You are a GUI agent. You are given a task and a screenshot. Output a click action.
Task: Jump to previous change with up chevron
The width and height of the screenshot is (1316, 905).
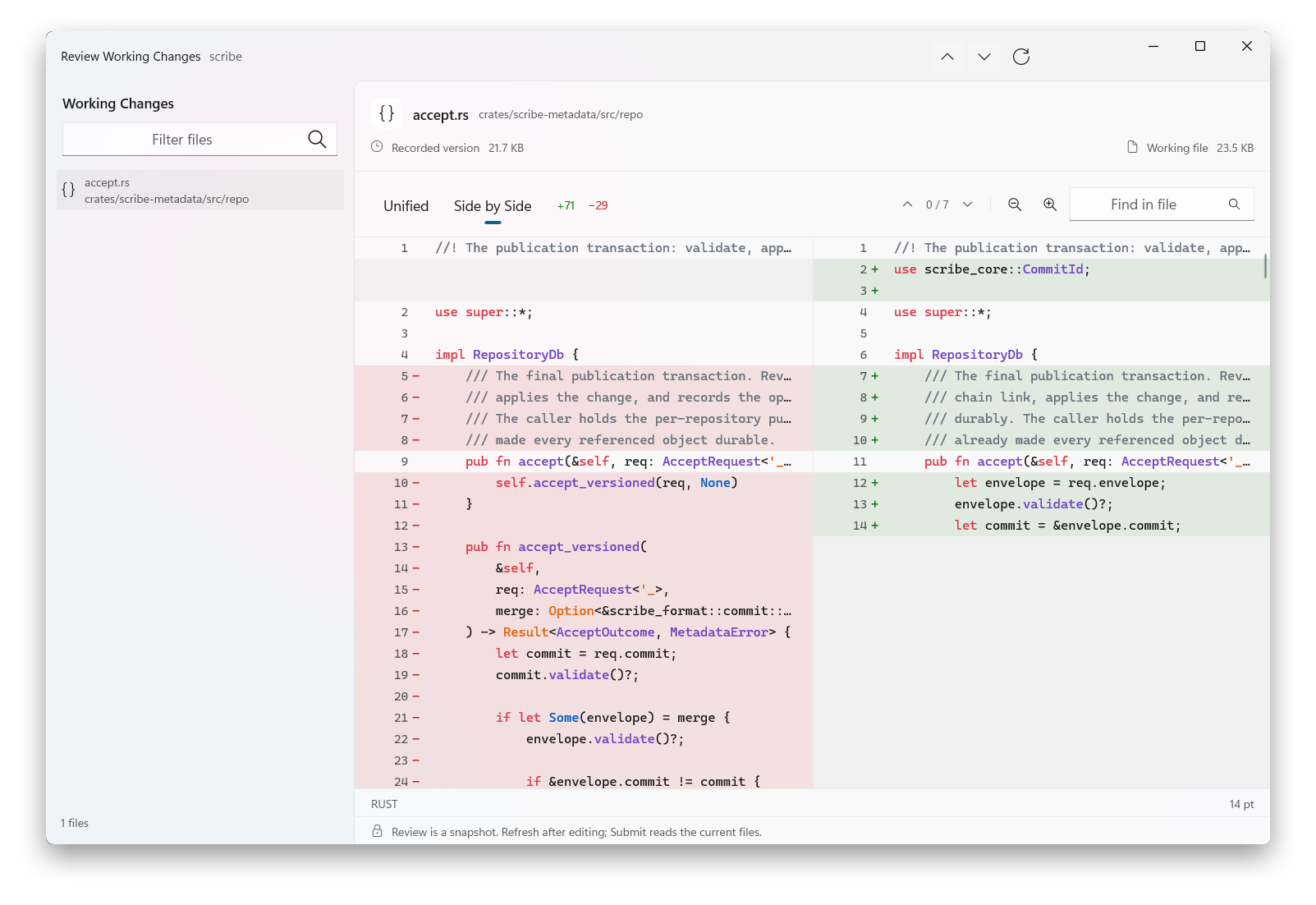[907, 204]
